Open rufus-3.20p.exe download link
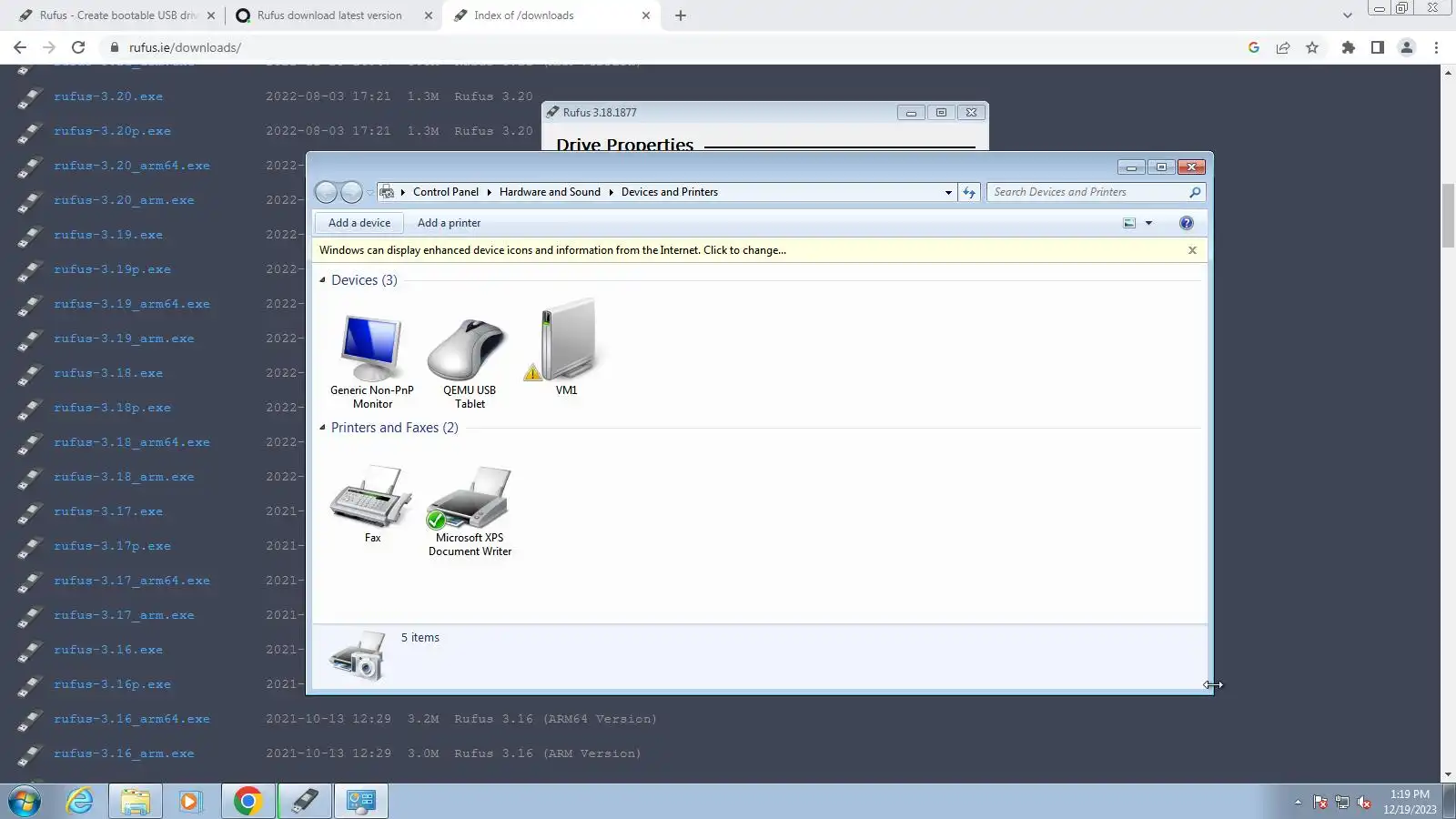 pyautogui.click(x=112, y=131)
